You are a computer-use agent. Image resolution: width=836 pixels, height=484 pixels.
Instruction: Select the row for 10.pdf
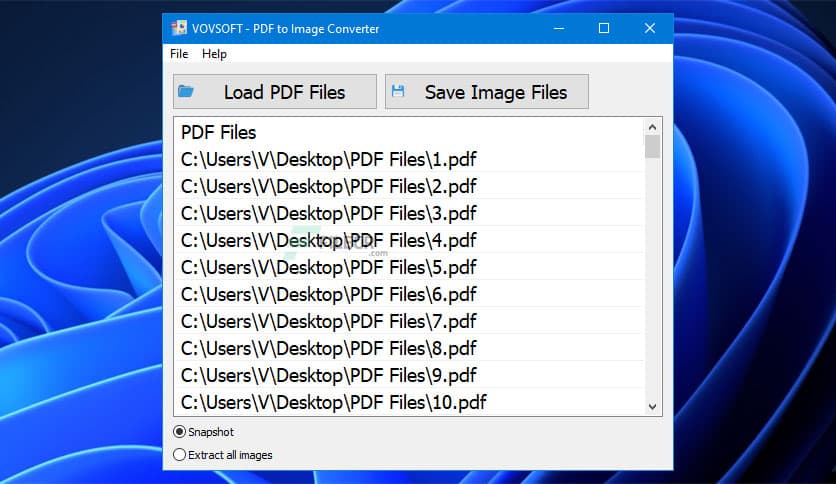409,402
